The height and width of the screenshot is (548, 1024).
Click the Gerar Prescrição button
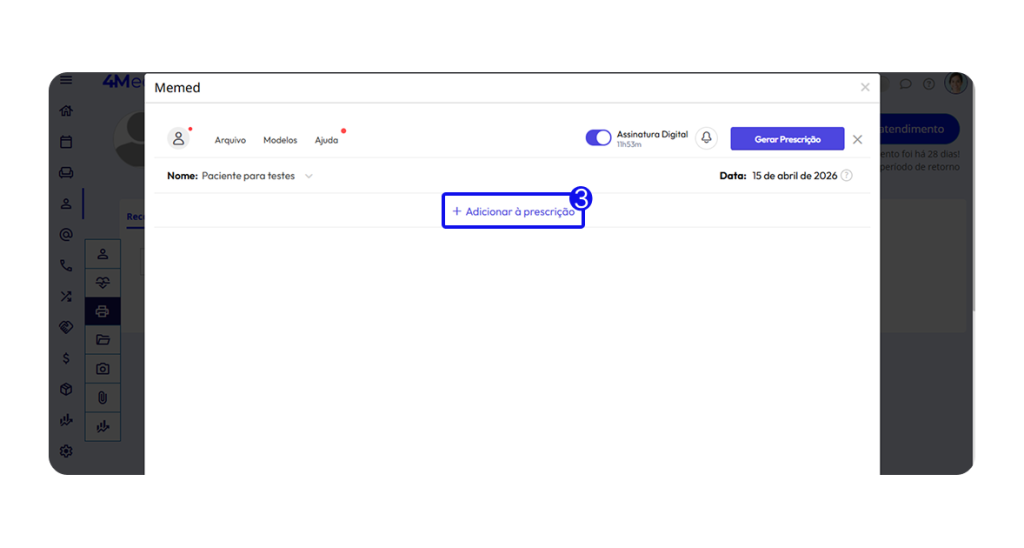[x=787, y=139]
